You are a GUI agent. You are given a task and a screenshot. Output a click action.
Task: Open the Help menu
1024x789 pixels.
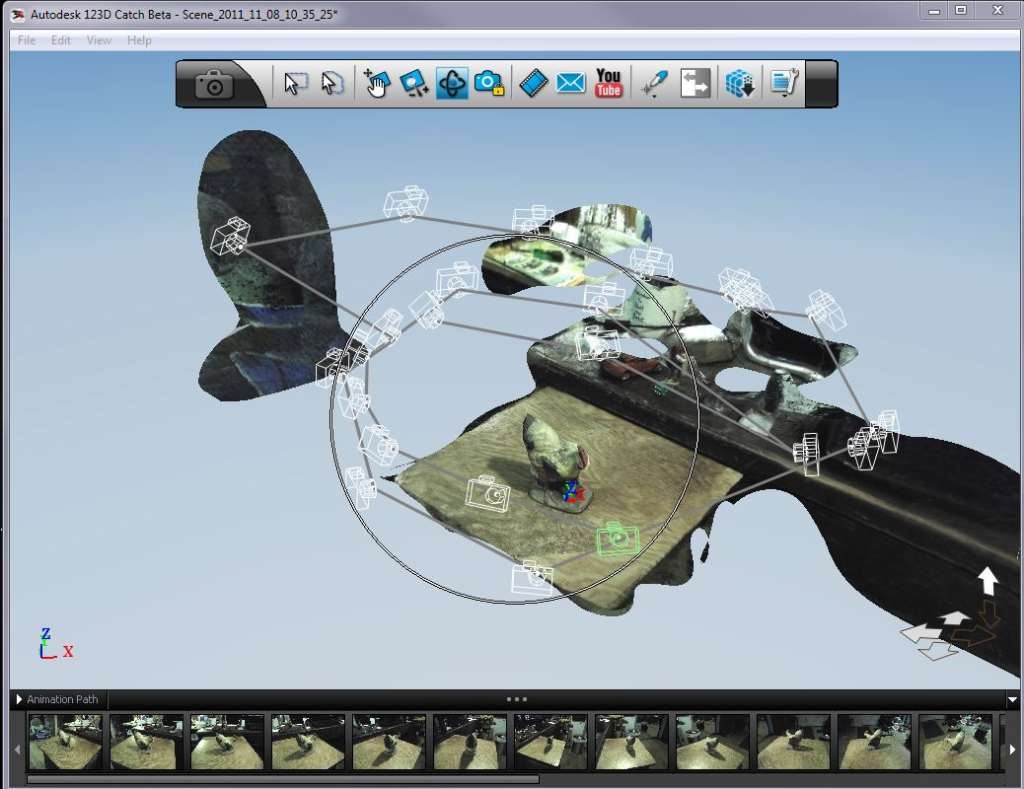coord(139,40)
